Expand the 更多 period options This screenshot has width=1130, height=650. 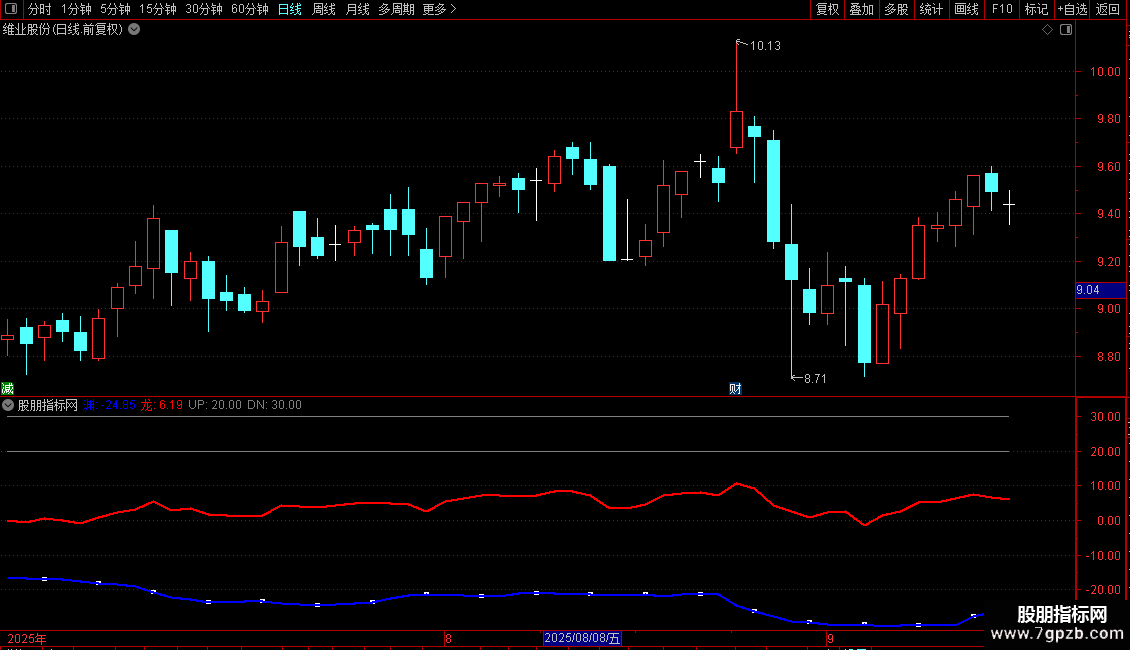[x=439, y=9]
